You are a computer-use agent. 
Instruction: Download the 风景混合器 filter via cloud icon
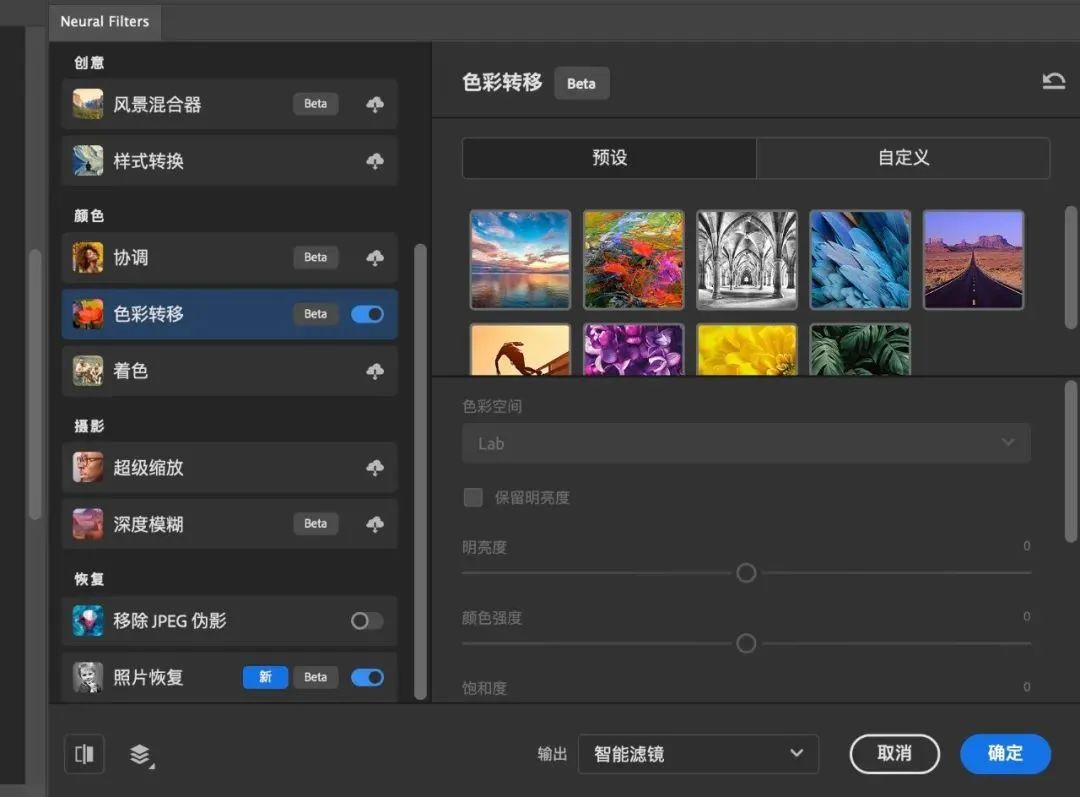click(x=374, y=103)
